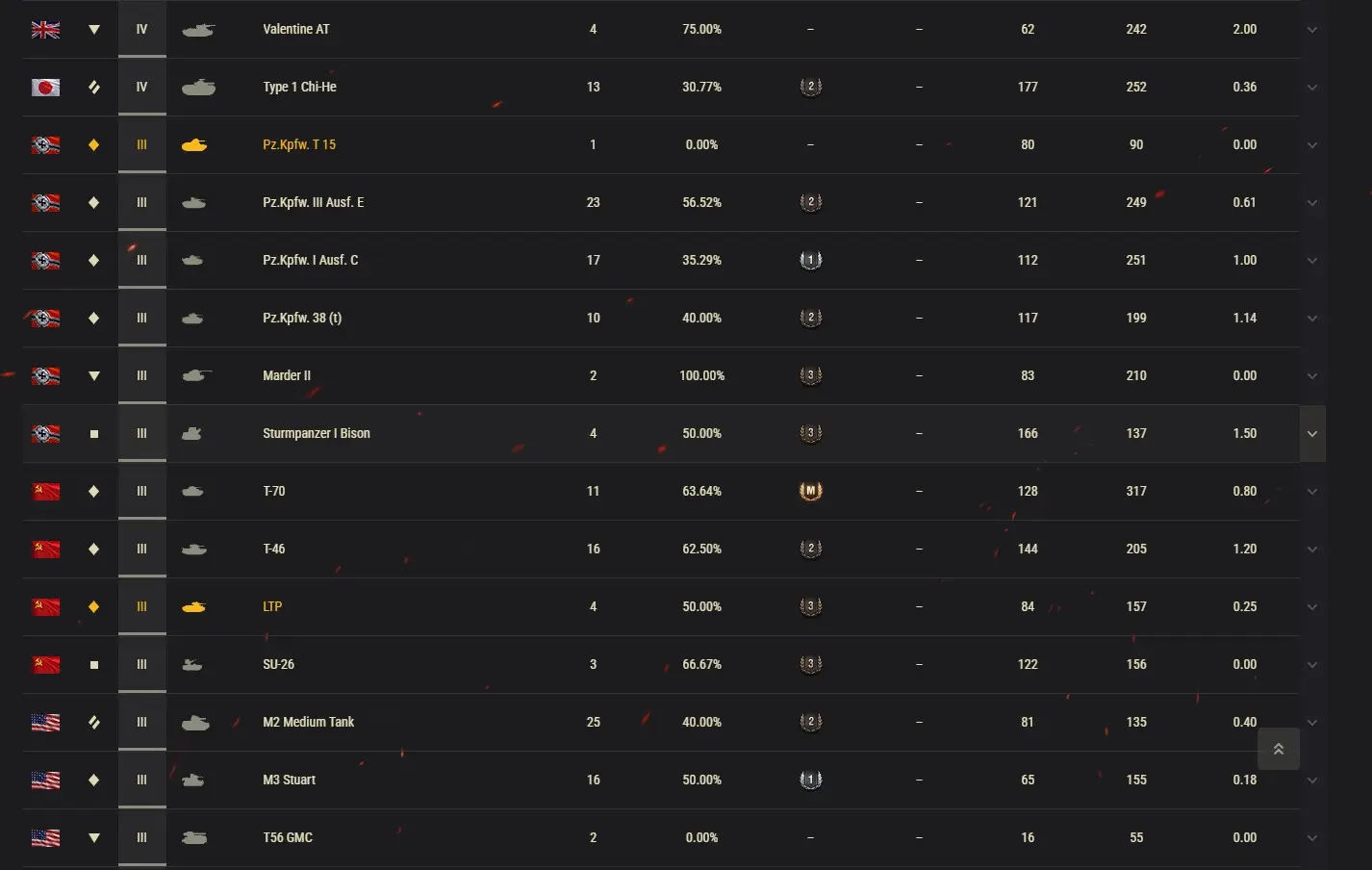The width and height of the screenshot is (1372, 870).
Task: Click the British flag icon for Valentine AT
Action: (45, 30)
